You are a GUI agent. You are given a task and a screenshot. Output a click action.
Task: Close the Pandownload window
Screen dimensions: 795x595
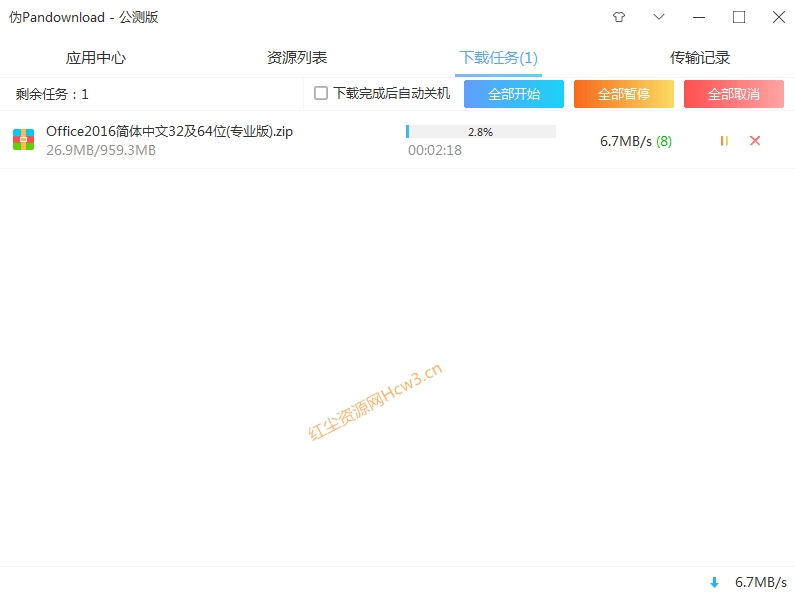point(779,17)
